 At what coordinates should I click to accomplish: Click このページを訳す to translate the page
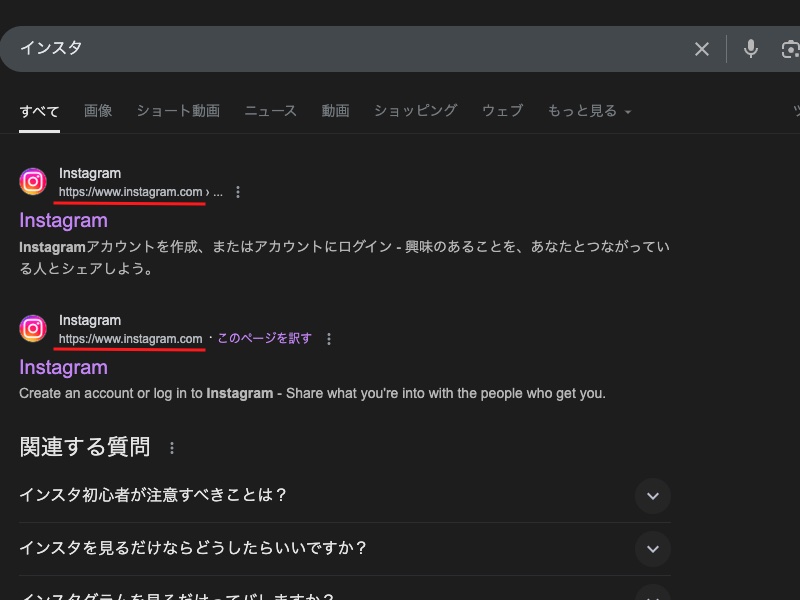coord(262,339)
